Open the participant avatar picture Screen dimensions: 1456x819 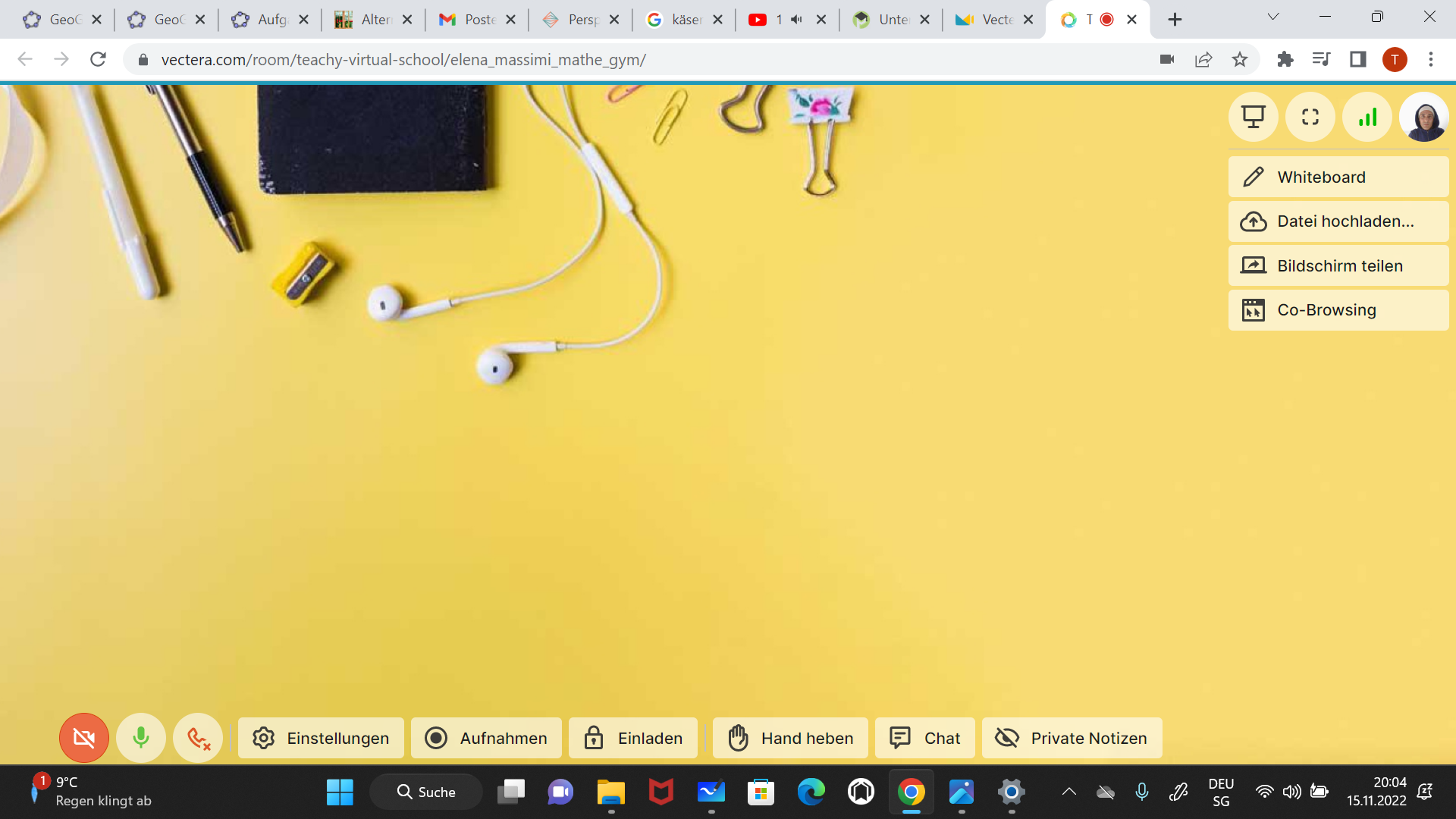click(1424, 117)
